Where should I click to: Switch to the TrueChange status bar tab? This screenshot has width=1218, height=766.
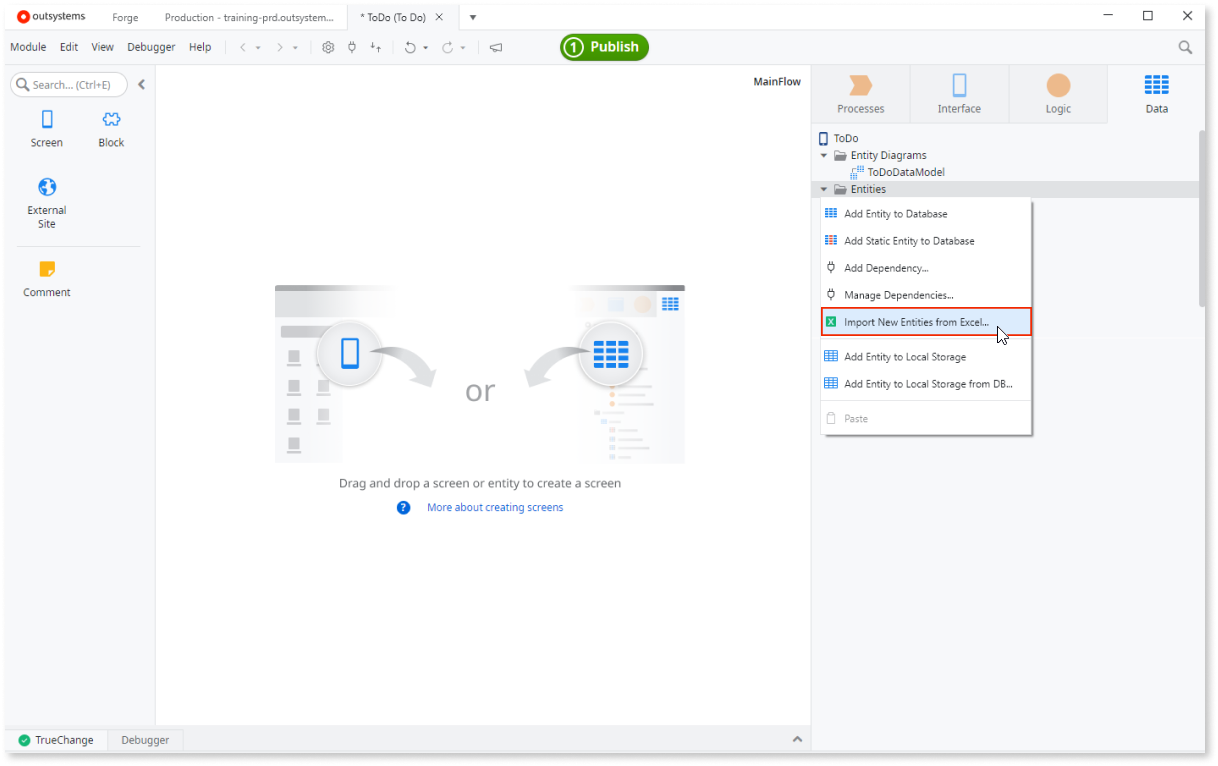pyautogui.click(x=58, y=740)
